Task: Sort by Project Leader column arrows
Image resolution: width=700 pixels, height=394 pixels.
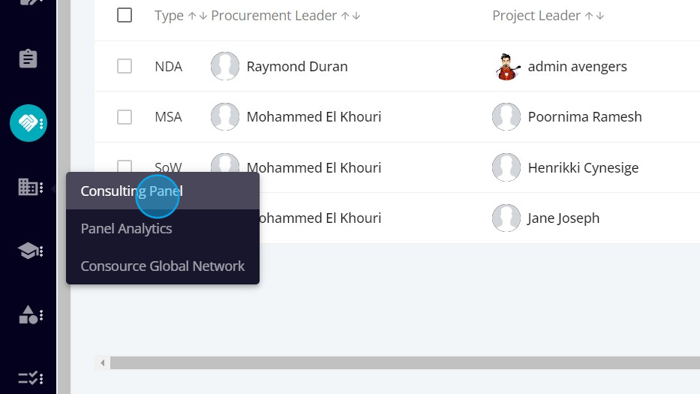Action: (595, 16)
